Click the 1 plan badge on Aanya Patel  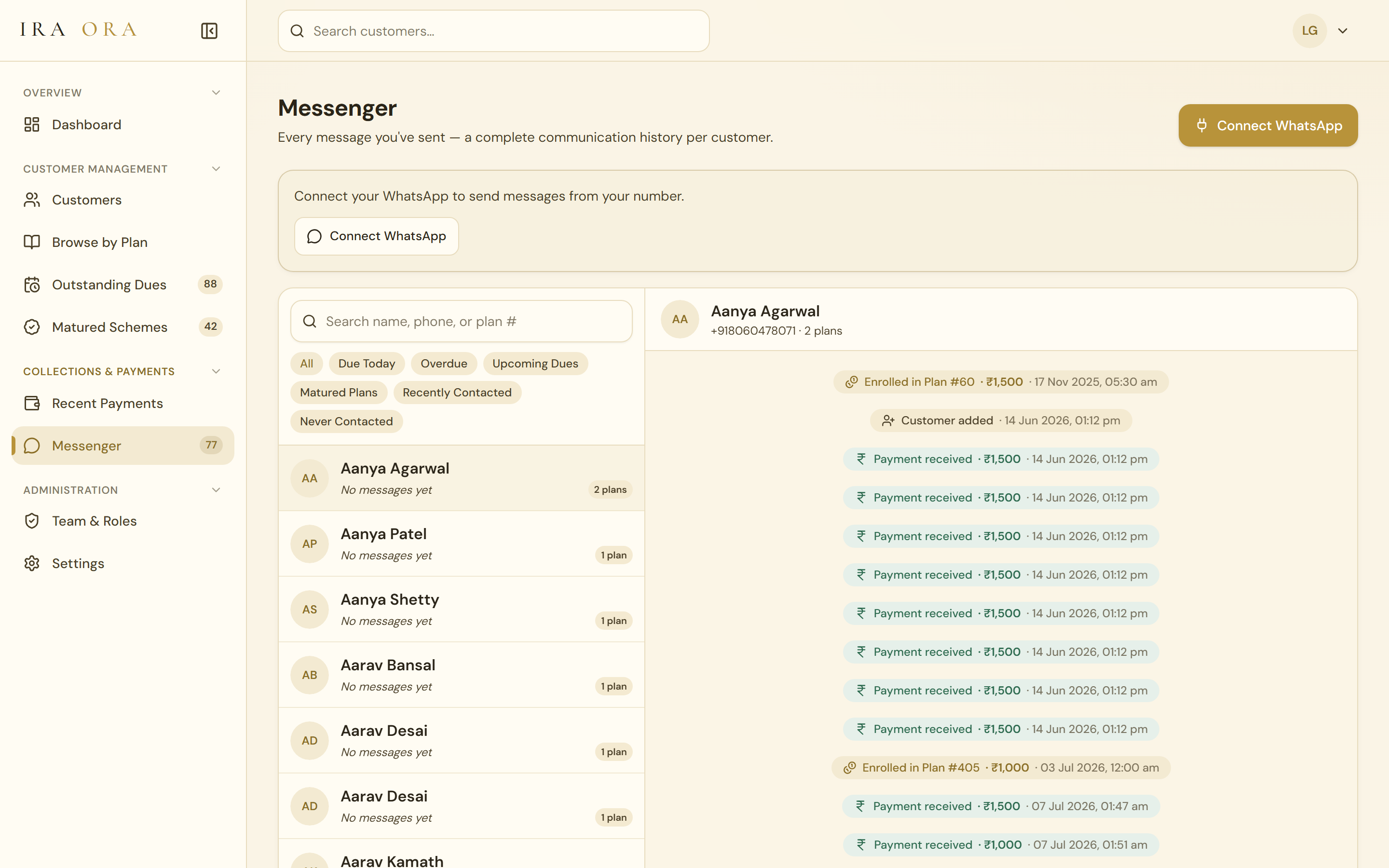pos(613,555)
